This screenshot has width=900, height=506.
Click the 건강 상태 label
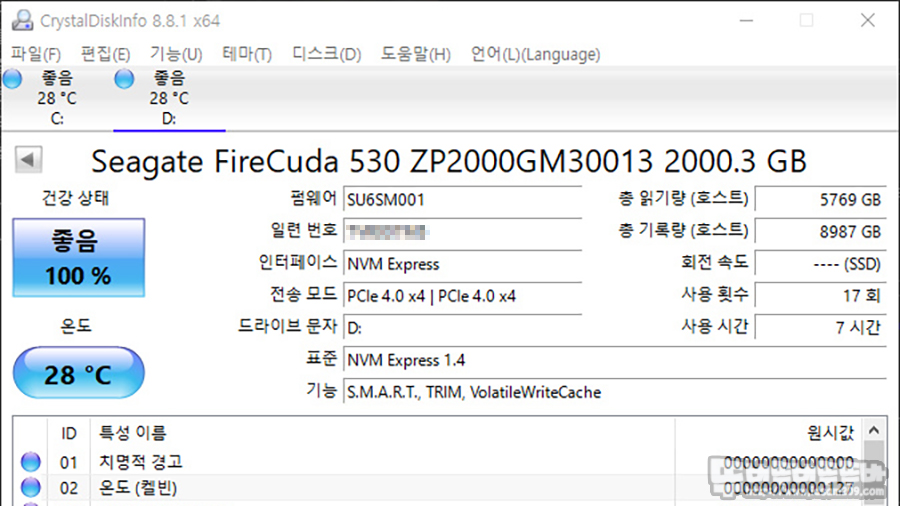click(x=75, y=198)
